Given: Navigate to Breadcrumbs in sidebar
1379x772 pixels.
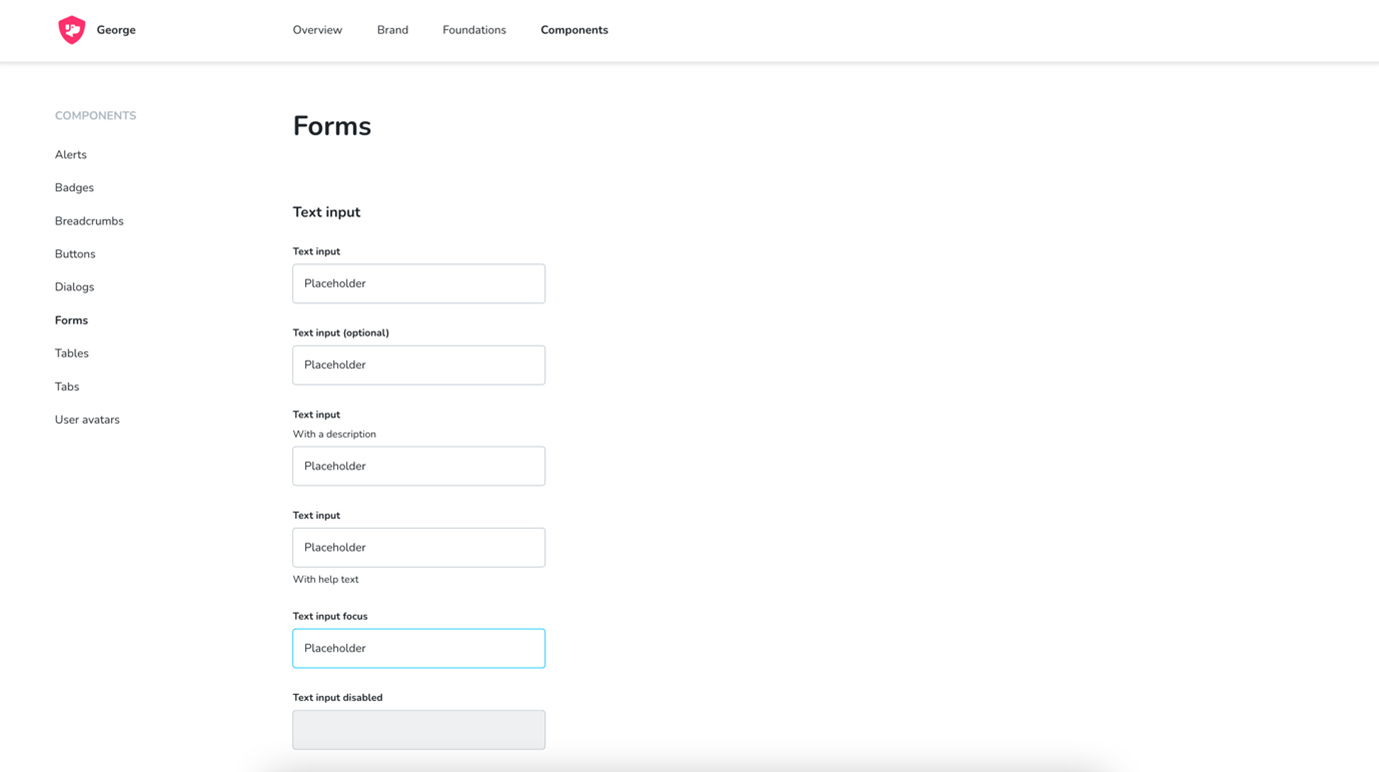Looking at the screenshot, I should pos(89,221).
